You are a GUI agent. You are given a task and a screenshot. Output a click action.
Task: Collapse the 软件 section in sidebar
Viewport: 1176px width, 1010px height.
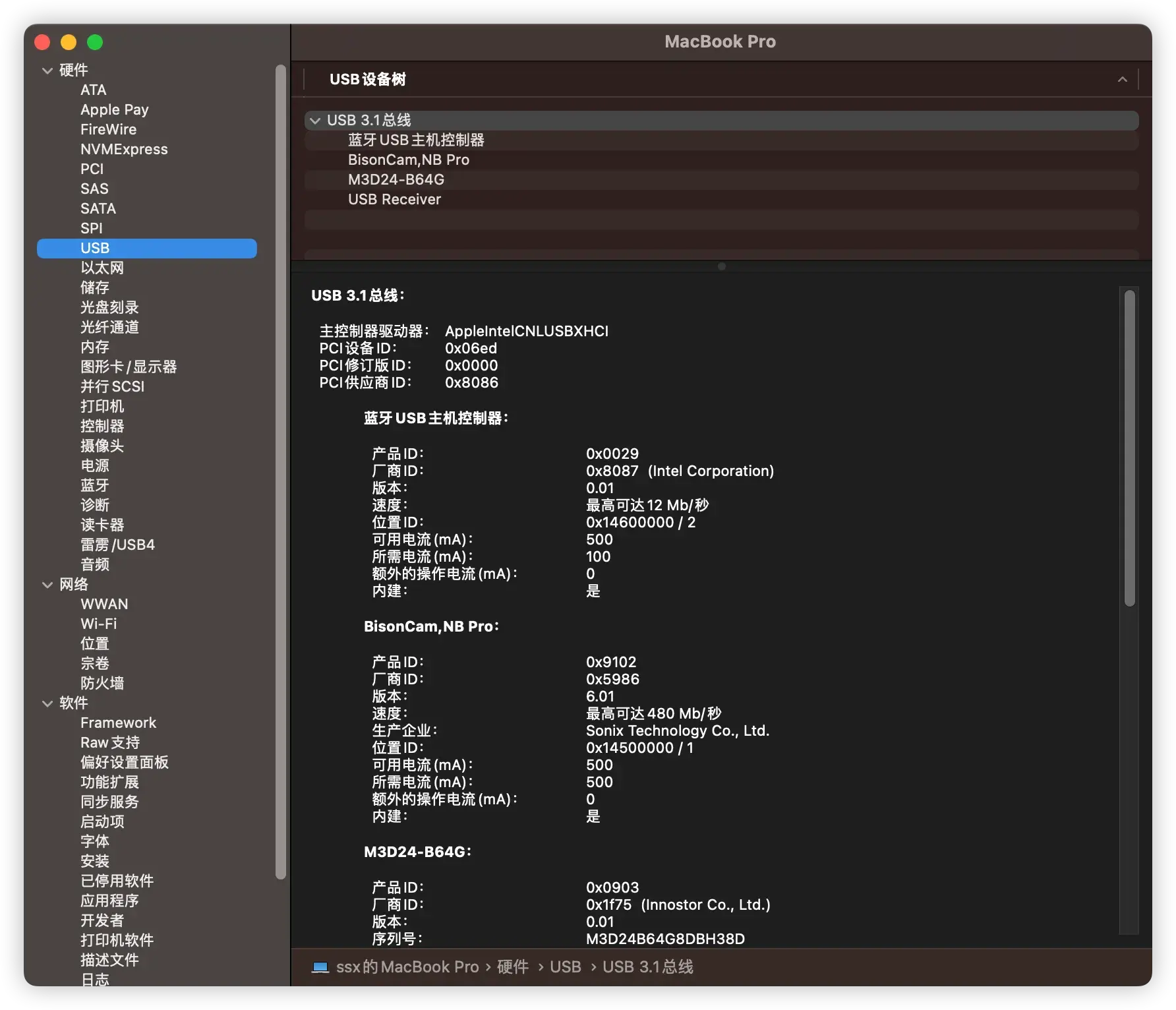point(47,703)
